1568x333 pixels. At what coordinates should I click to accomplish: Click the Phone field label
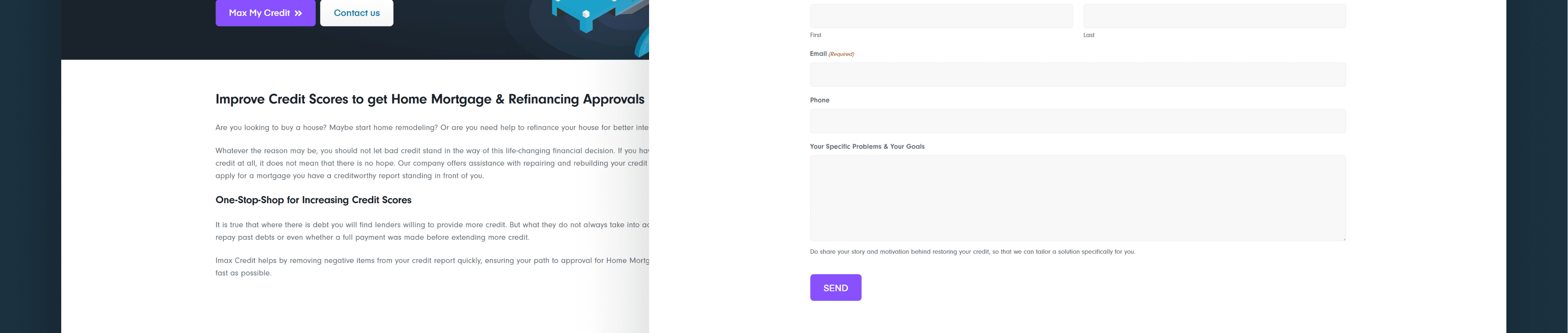coord(819,100)
